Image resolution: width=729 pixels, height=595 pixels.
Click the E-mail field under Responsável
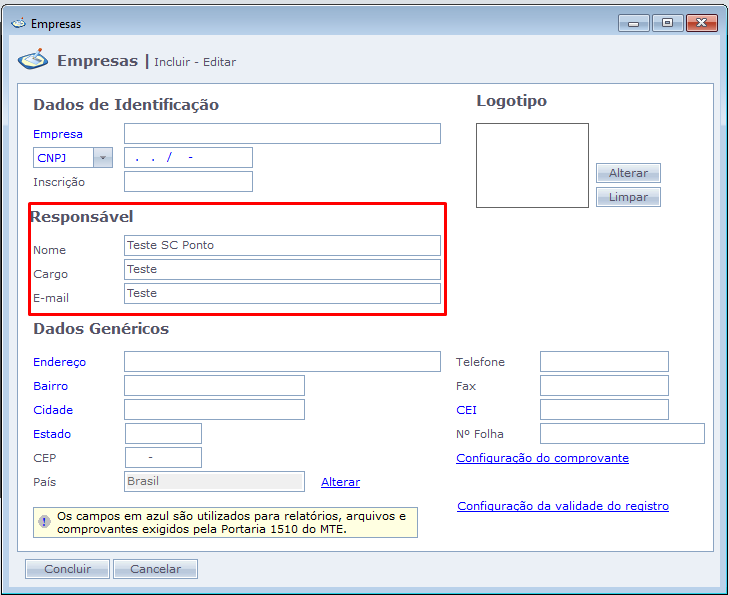point(282,294)
